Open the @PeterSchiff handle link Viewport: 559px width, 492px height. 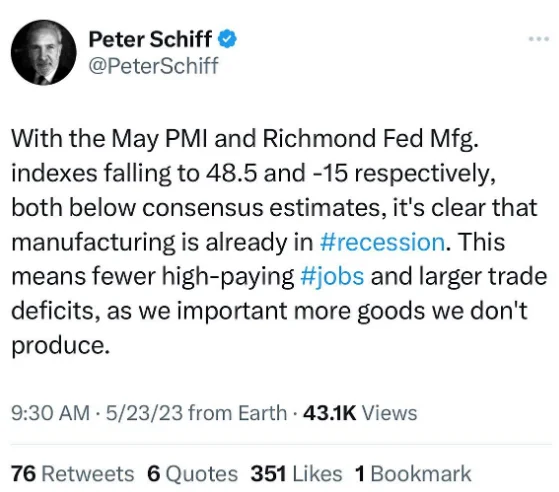click(153, 66)
